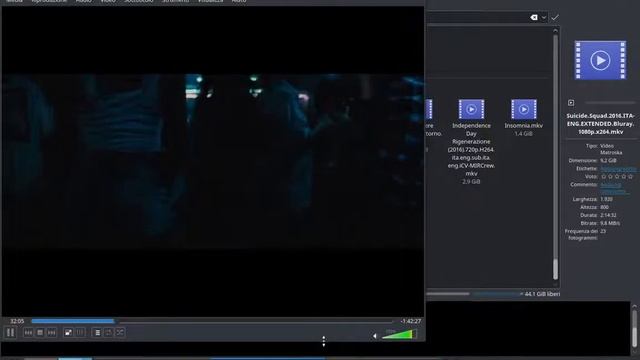Screen dimensions: 640x360
Task: Click the VLC seek bar to jump ahead
Action: click(212, 321)
